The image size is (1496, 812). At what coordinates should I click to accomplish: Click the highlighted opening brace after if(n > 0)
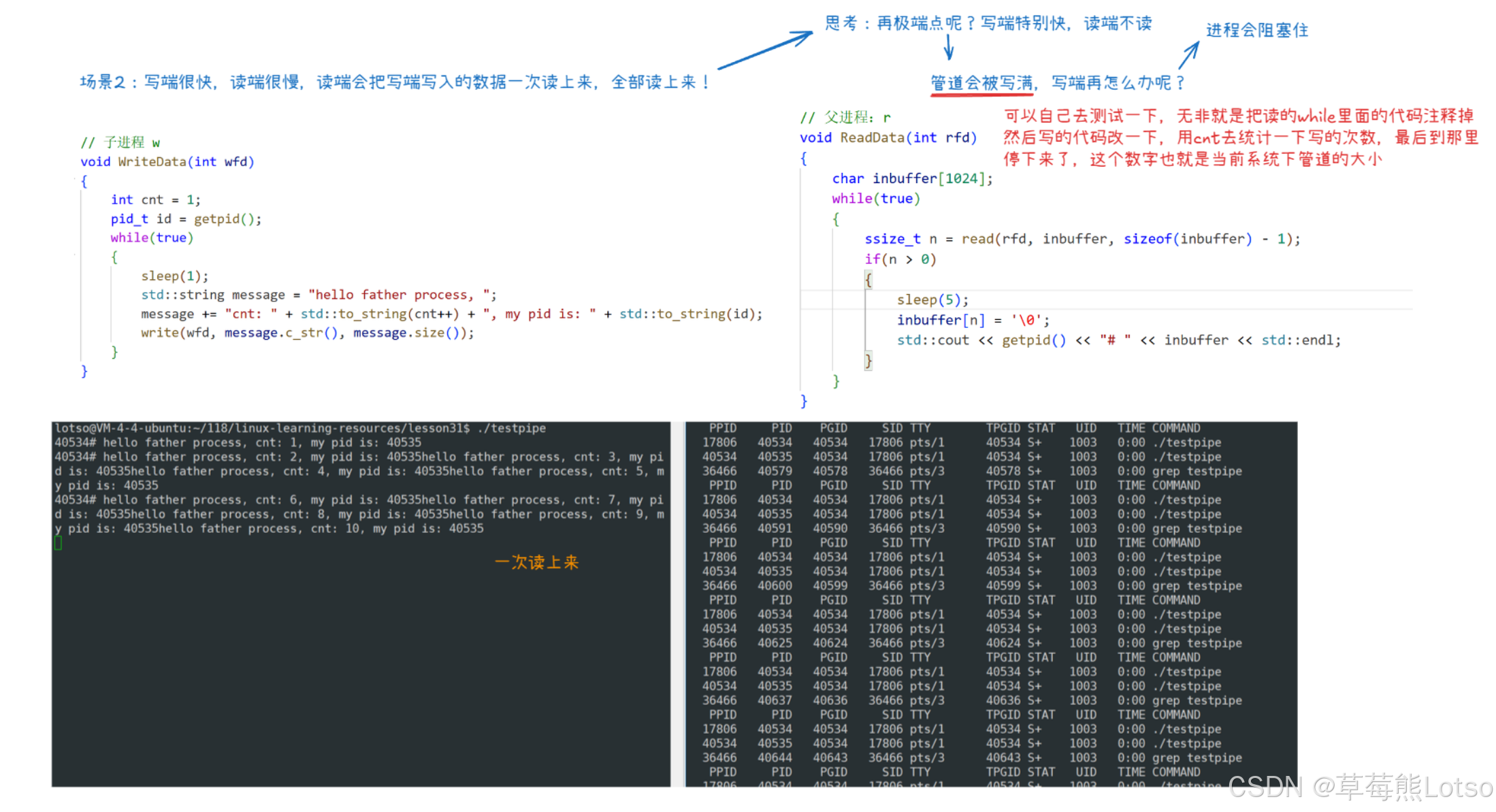pyautogui.click(x=868, y=280)
